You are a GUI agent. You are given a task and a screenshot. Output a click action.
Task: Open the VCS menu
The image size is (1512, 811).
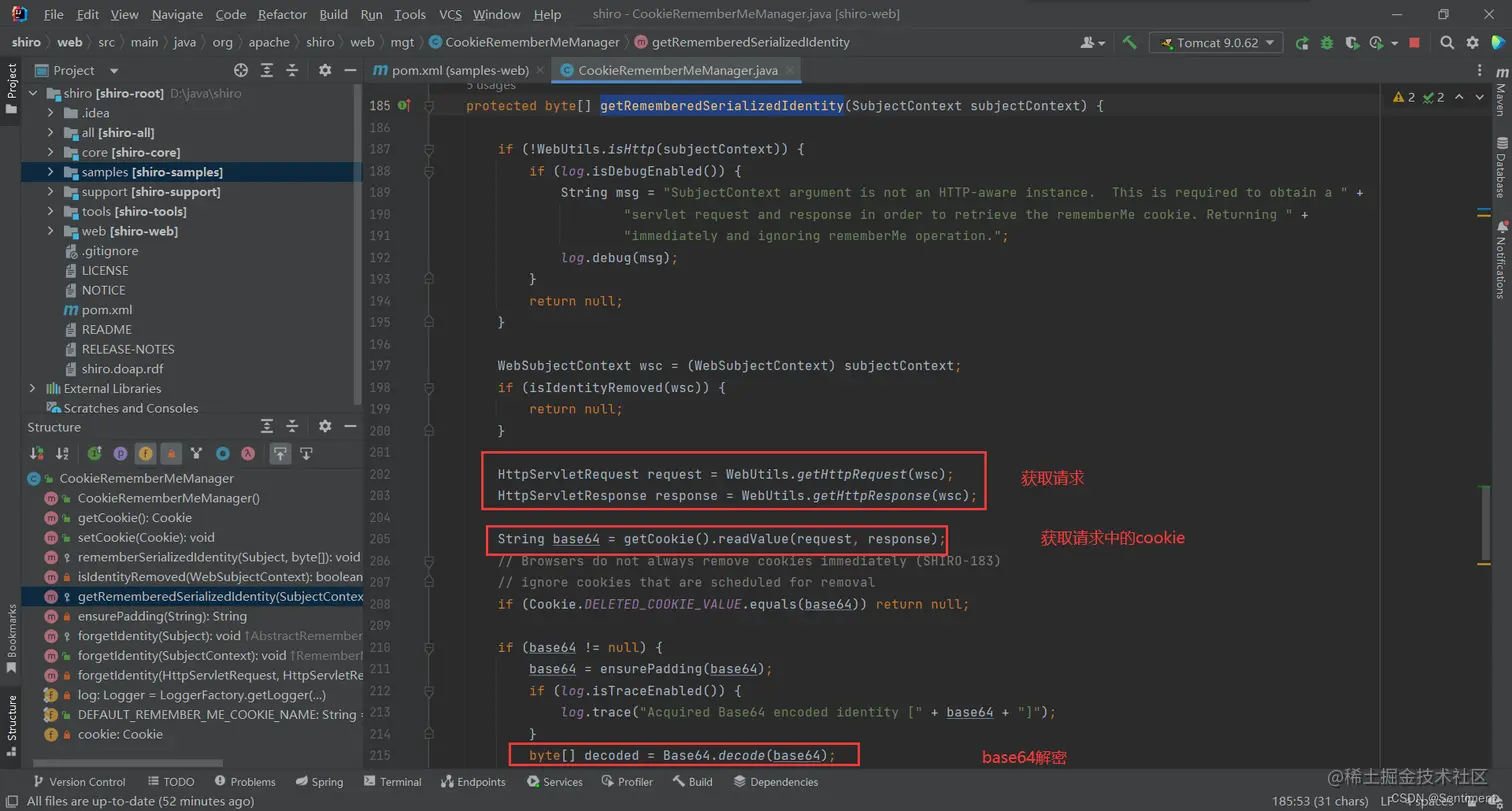click(x=451, y=15)
